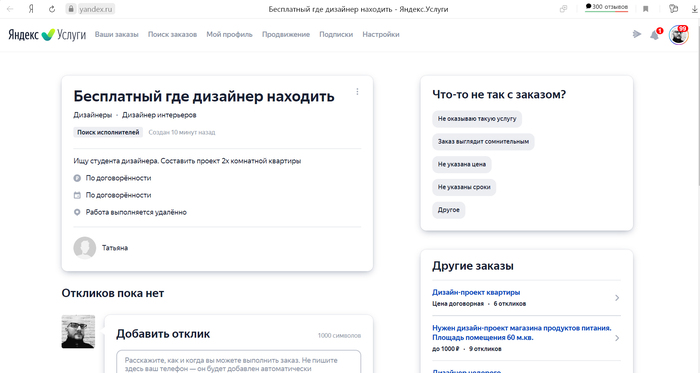This screenshot has height=373, width=700.
Task: Click the Создан 10 минут назад timestamp
Action: coord(182,133)
